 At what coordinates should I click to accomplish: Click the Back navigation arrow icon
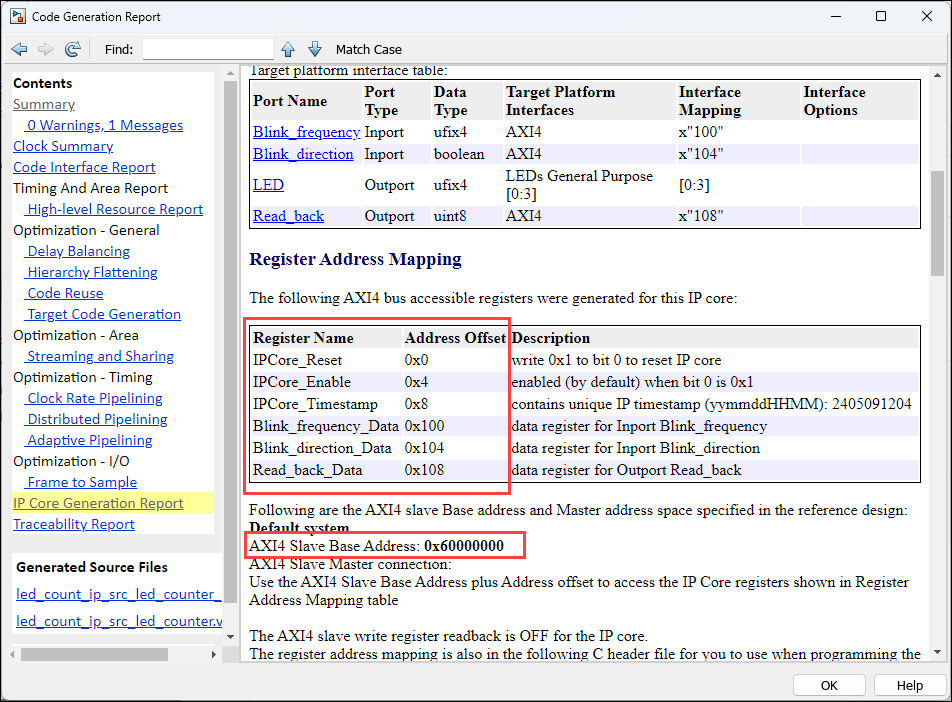(x=19, y=49)
